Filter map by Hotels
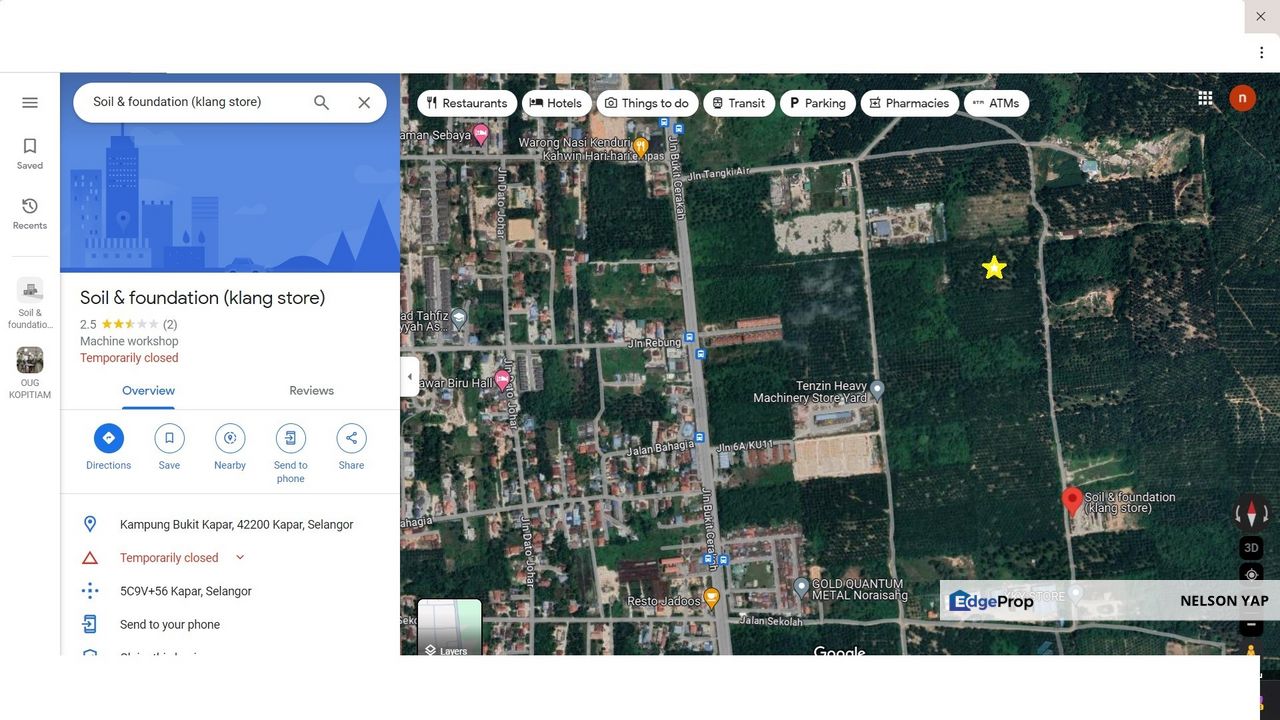 point(556,103)
